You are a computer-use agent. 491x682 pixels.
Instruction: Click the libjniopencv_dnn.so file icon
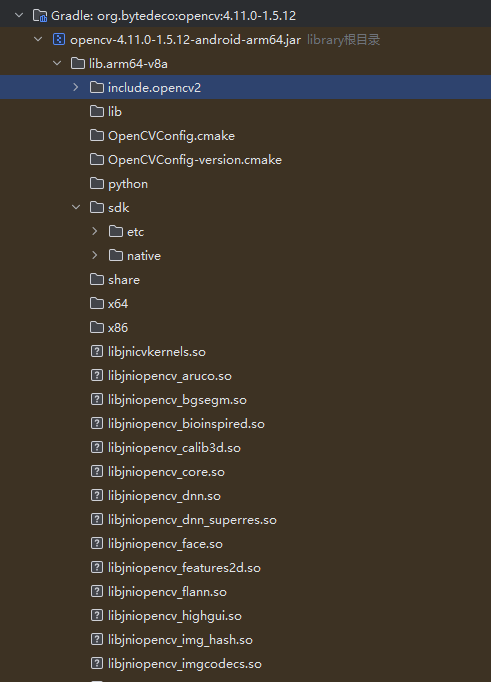[97, 495]
